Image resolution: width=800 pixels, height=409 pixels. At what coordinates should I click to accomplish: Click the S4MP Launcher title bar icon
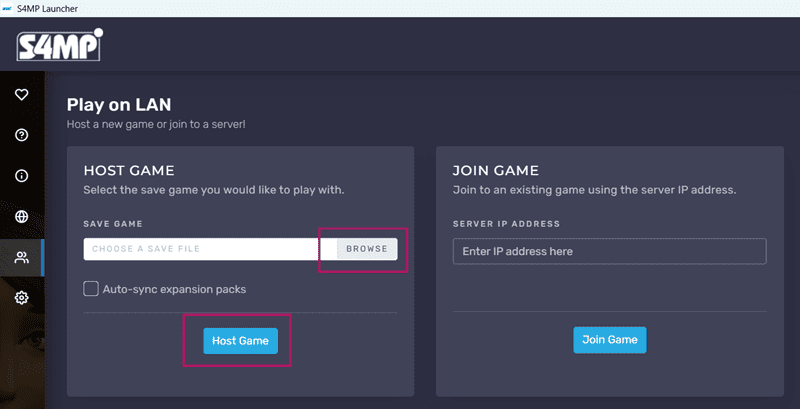(7, 9)
